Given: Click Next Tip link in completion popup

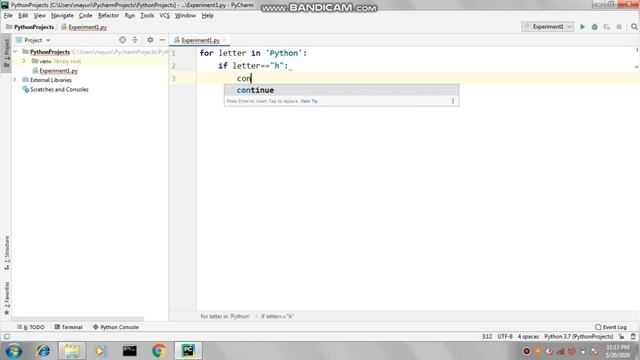Looking at the screenshot, I should 309,101.
